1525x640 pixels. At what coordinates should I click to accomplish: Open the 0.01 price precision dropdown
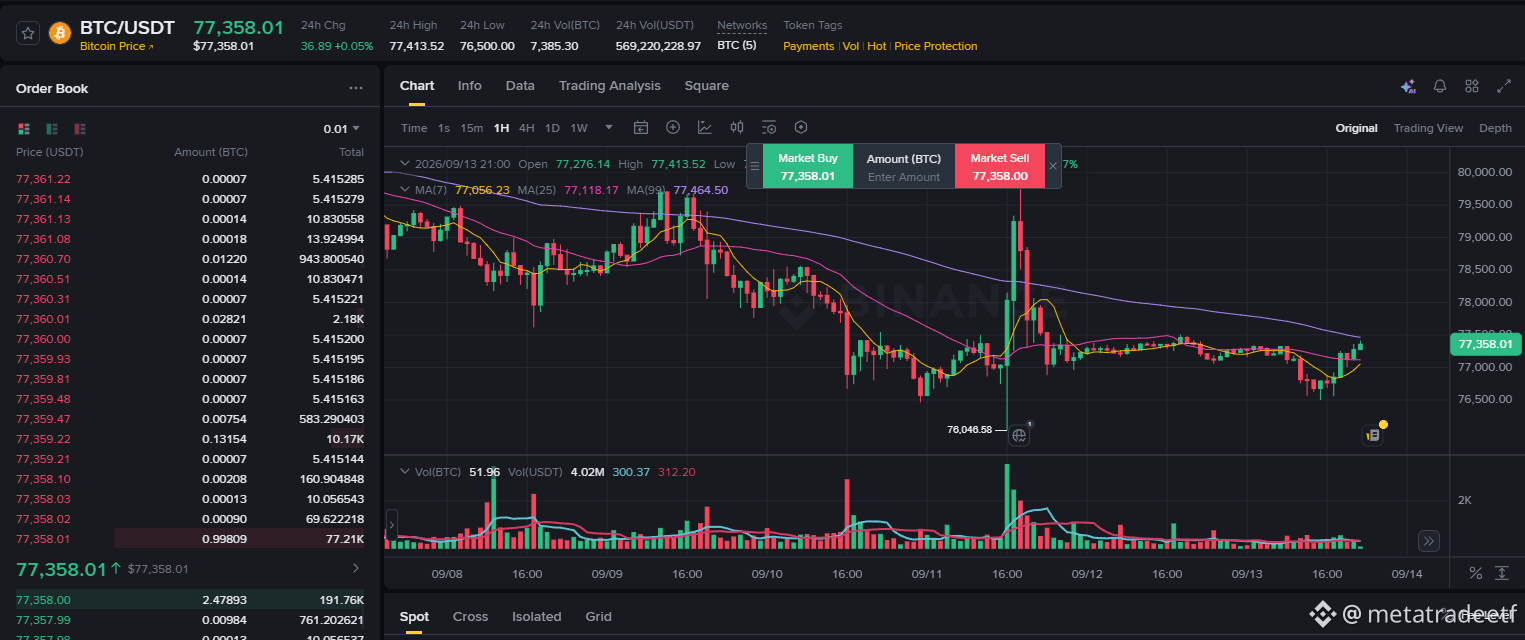coord(341,128)
